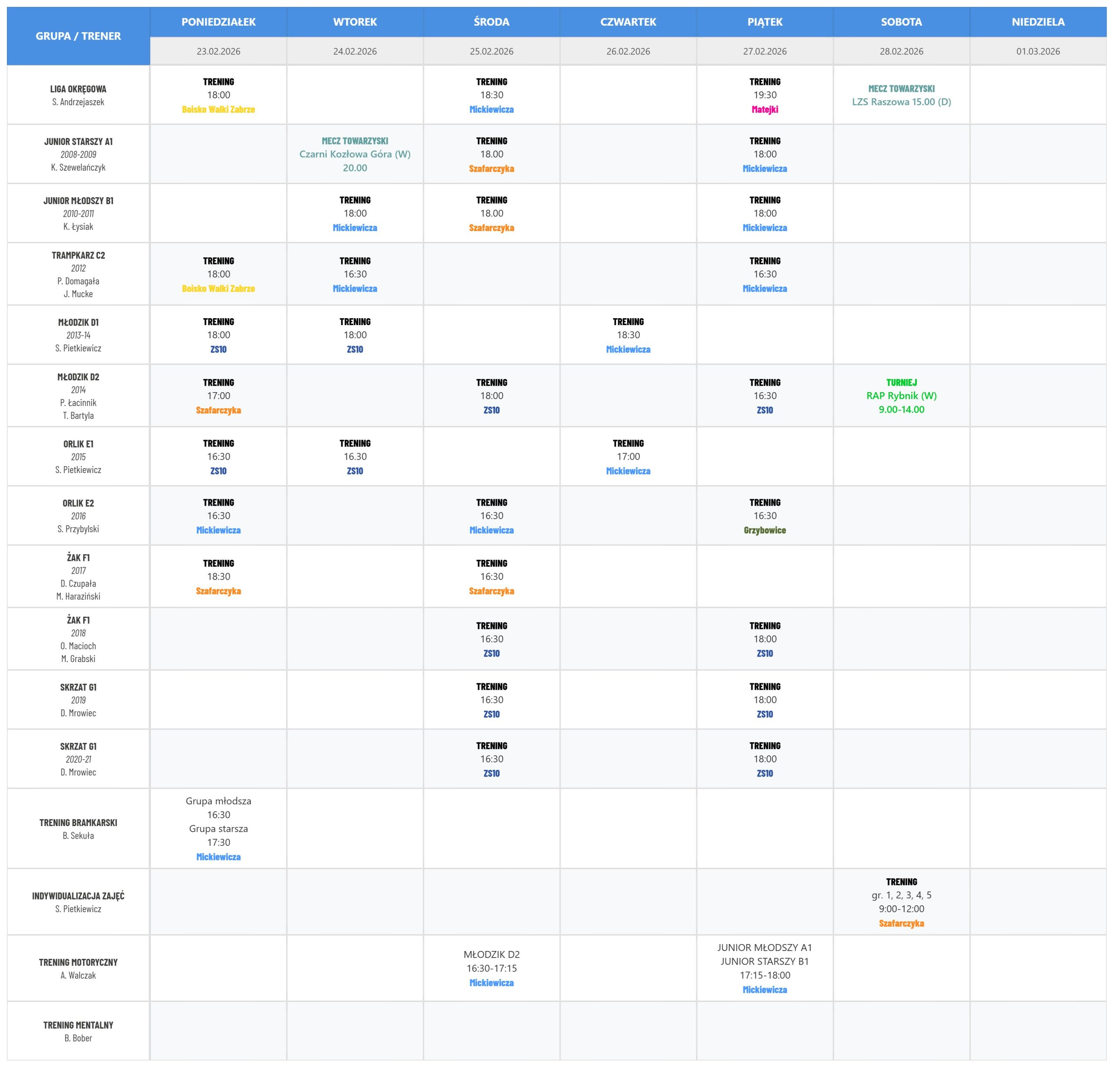Select Thursday ORLIK E1 training at 17:00
Screen dimensions: 1114x1092
tap(628, 457)
